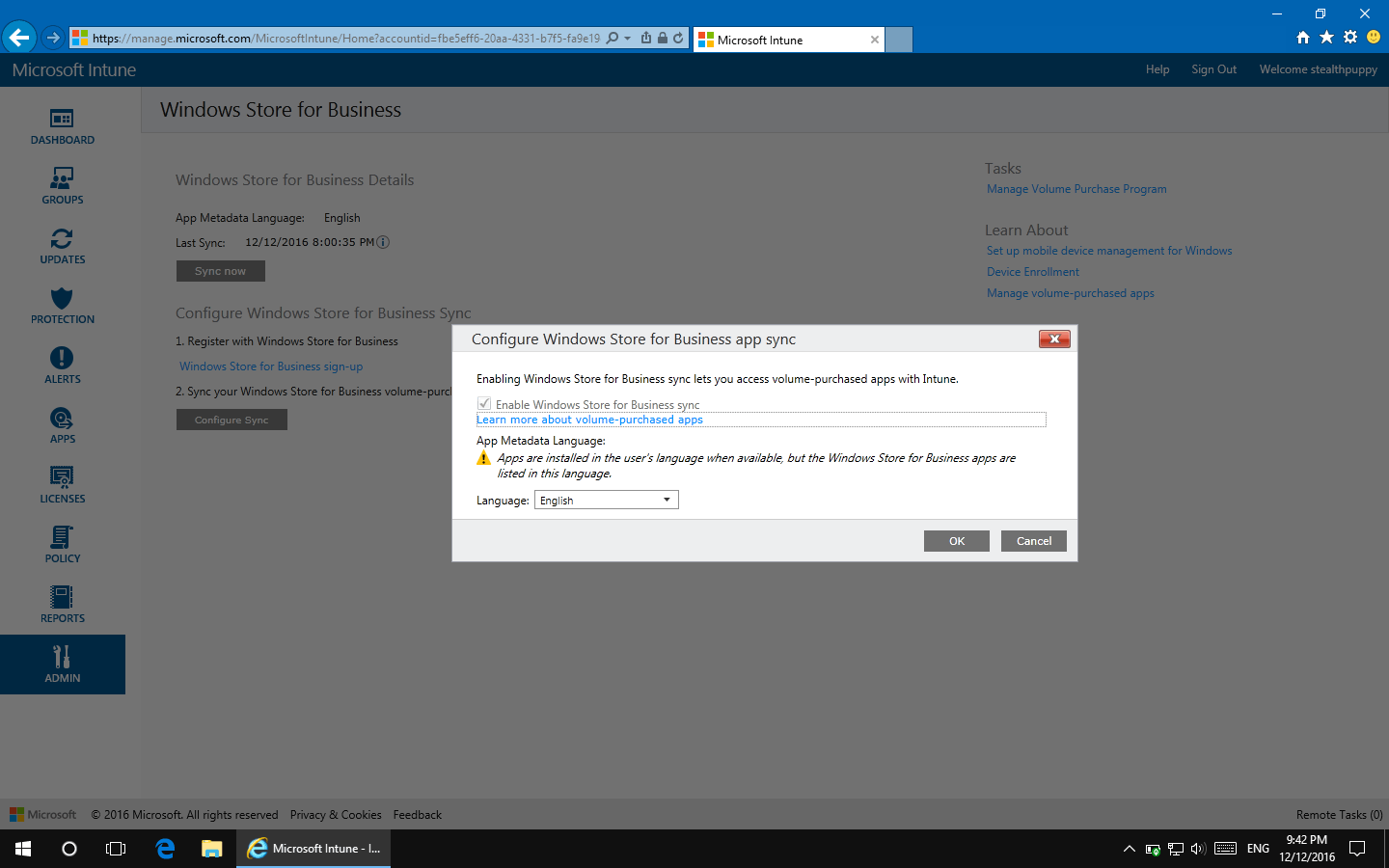The width and height of the screenshot is (1389, 868).
Task: Click the address bar search magnifier
Action: click(613, 39)
